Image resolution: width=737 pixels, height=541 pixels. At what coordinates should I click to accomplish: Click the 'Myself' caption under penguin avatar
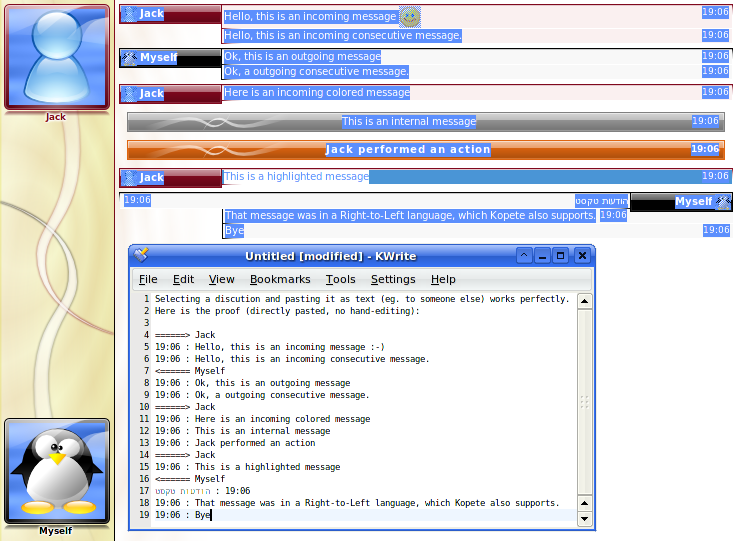[56, 531]
